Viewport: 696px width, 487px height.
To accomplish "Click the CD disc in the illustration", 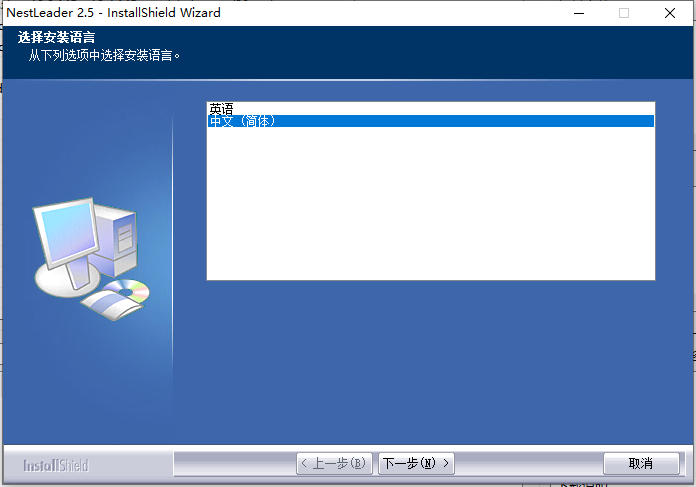I will click(127, 291).
